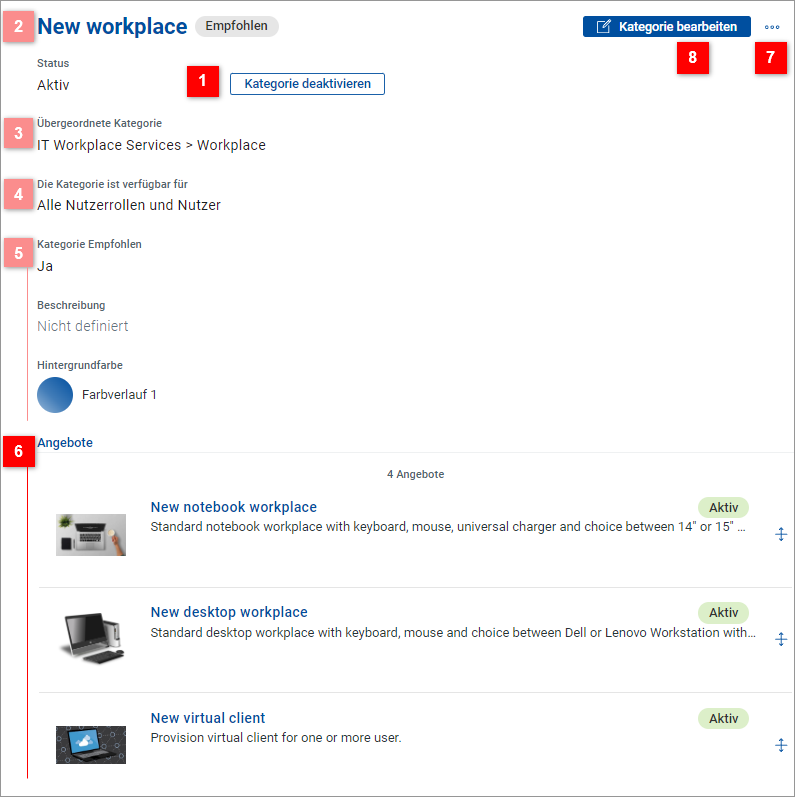
Task: Click the desktop workplace thumbnail image
Action: (91, 636)
